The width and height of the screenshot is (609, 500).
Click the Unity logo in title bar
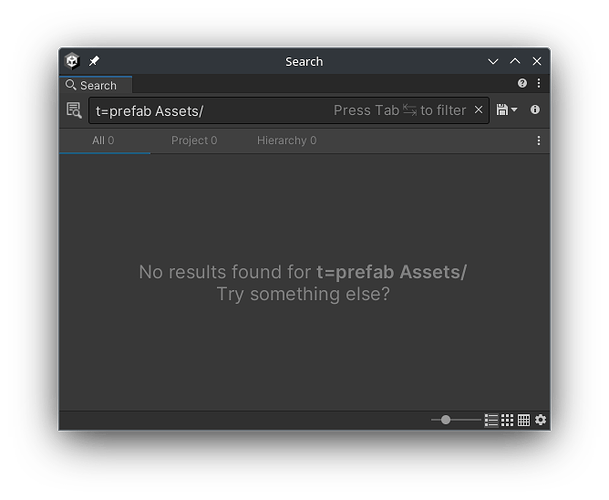click(x=72, y=61)
